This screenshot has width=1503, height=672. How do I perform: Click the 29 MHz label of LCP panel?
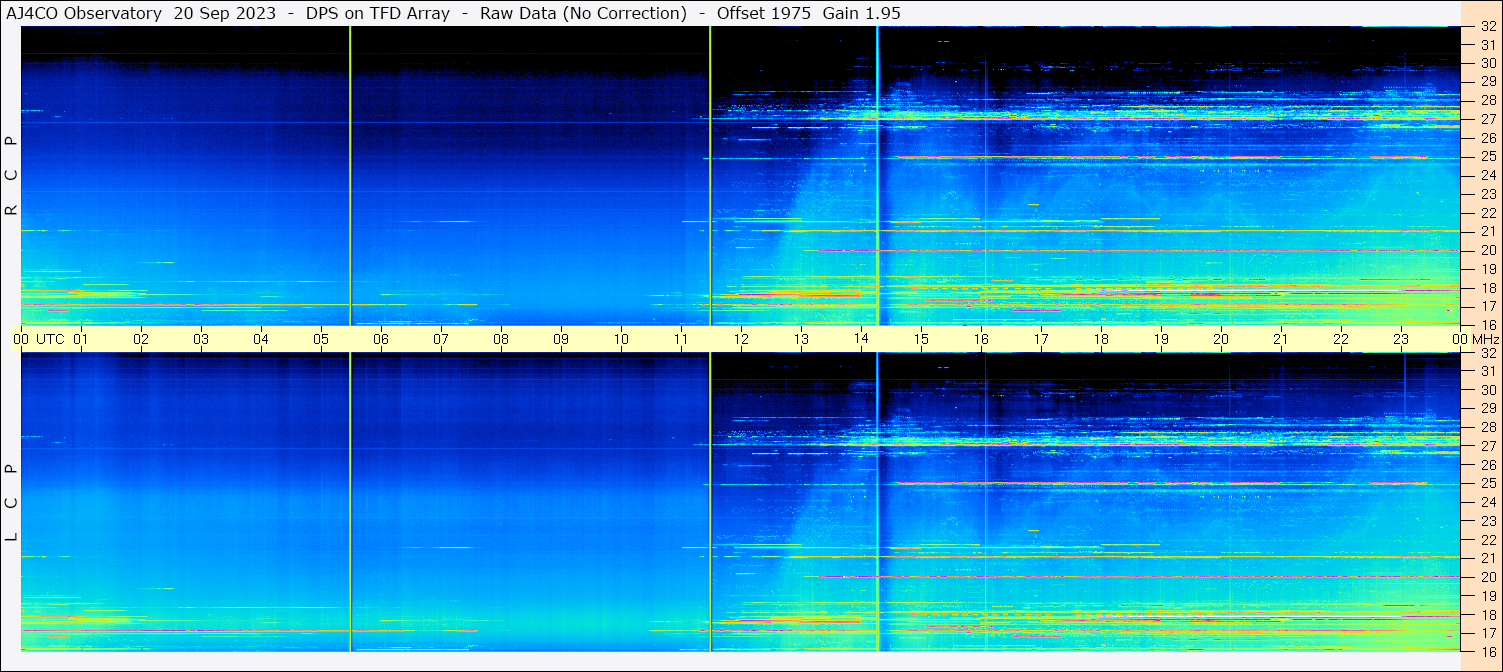1487,409
